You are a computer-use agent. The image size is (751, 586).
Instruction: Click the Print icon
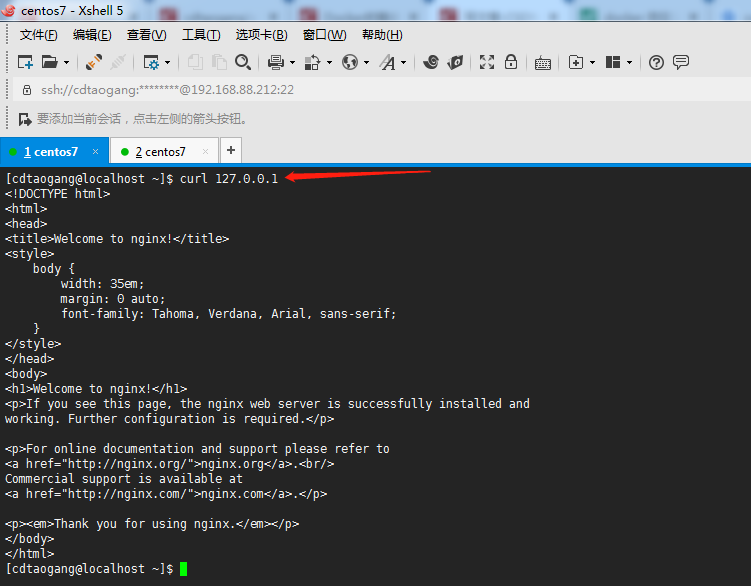[x=276, y=62]
